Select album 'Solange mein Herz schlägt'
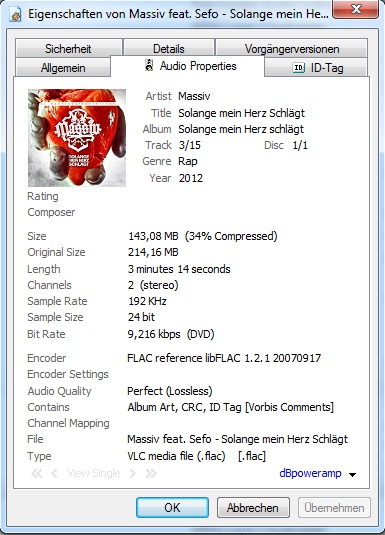This screenshot has width=385, height=535. [x=241, y=129]
